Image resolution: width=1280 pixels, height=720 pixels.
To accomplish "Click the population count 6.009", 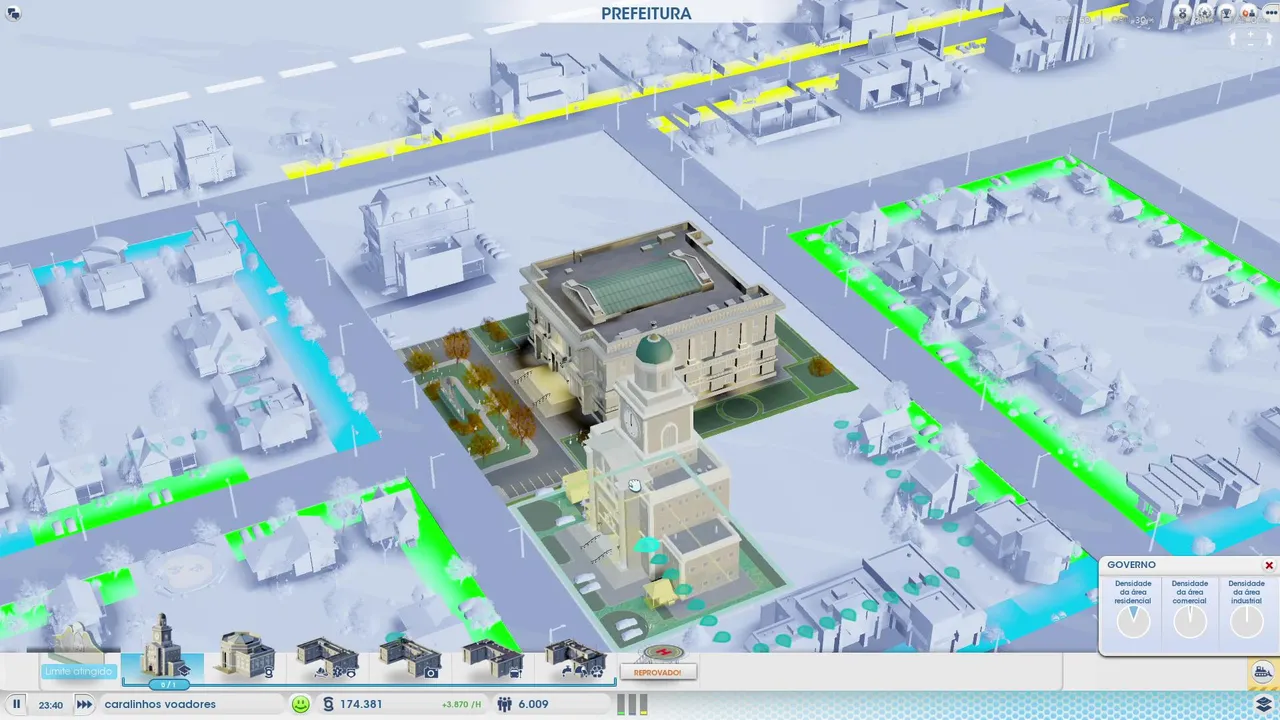I will pyautogui.click(x=533, y=704).
